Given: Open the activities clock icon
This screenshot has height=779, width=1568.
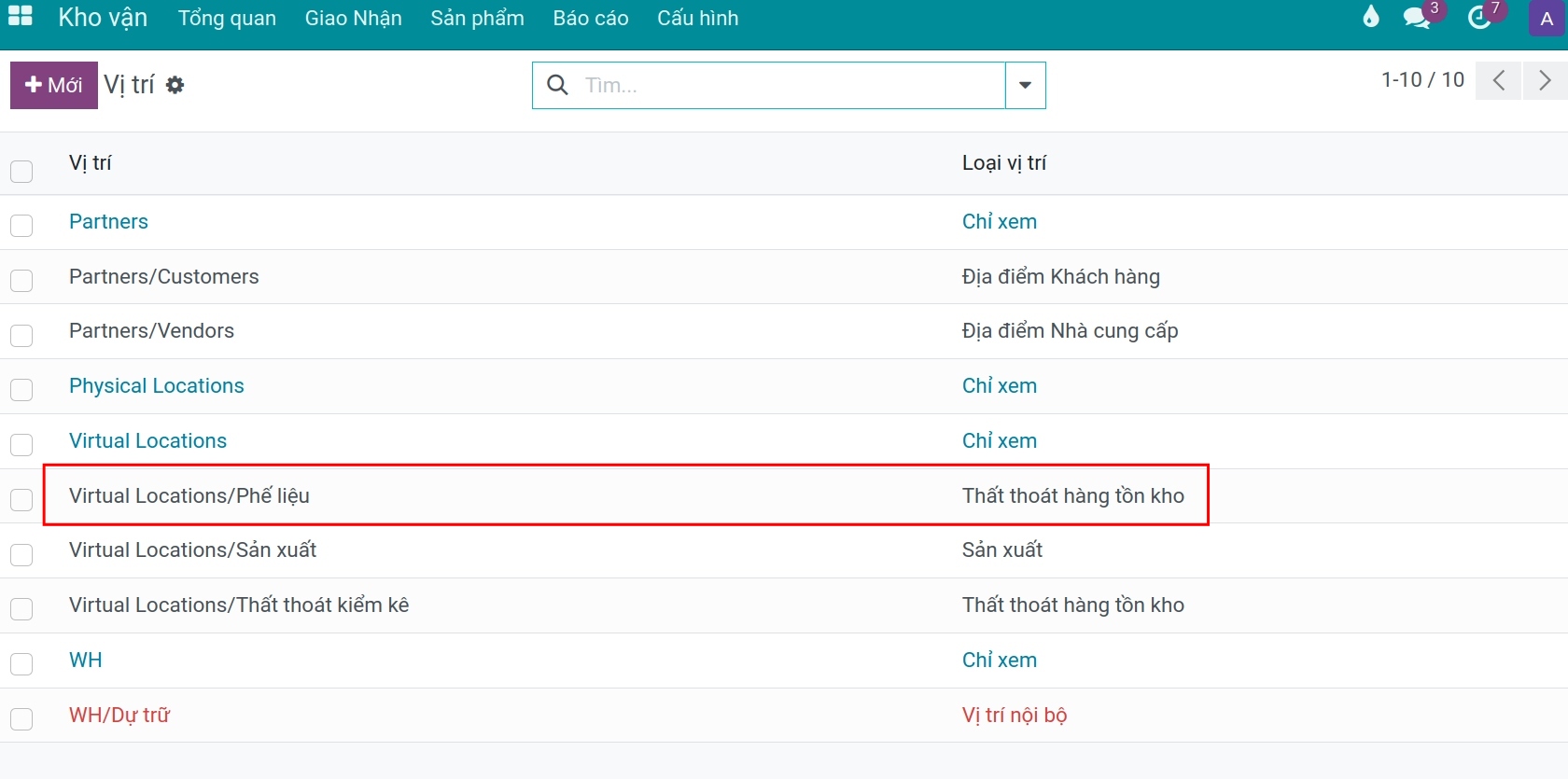Looking at the screenshot, I should click(x=1479, y=18).
